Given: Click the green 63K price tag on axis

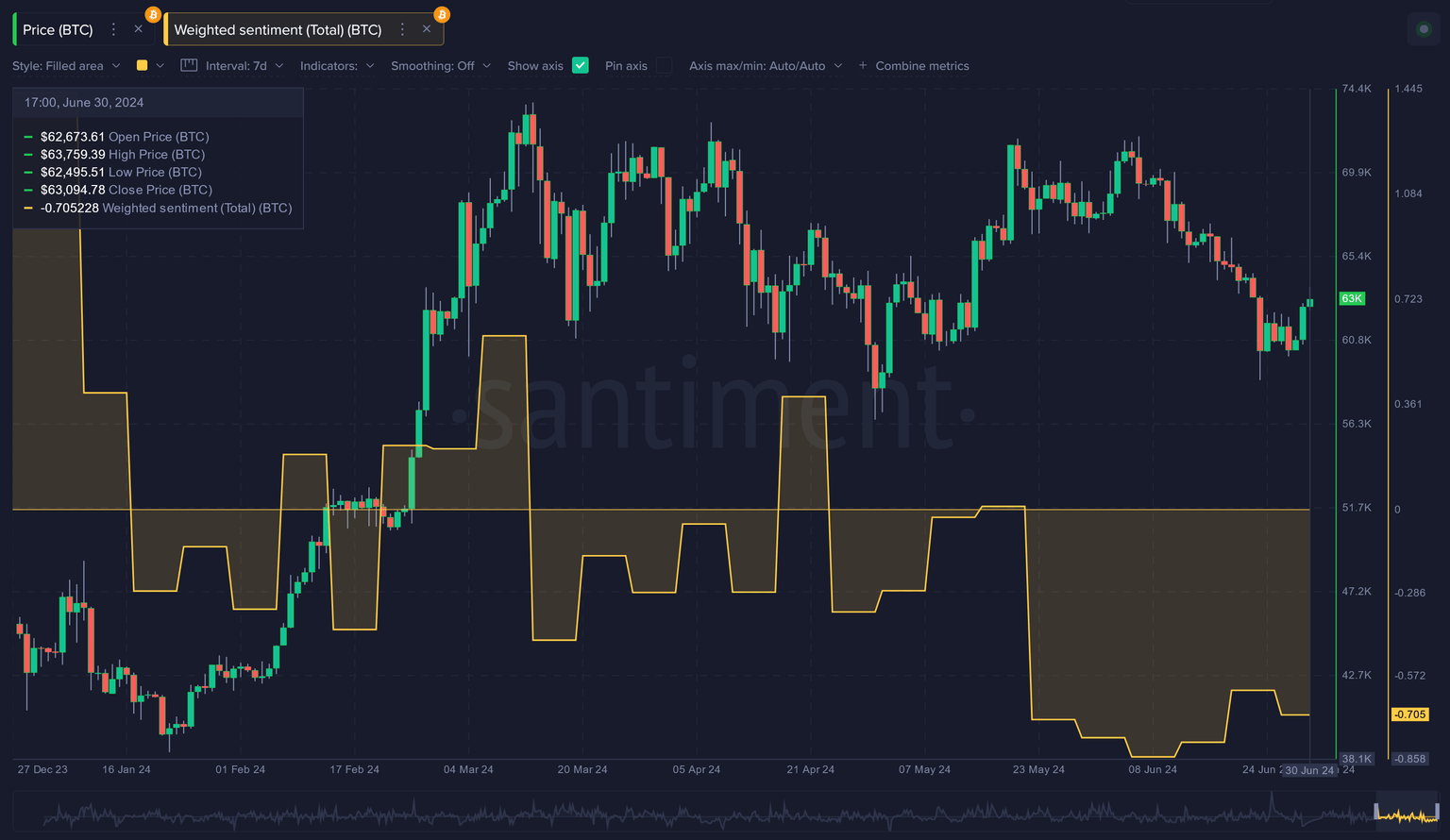Looking at the screenshot, I should (x=1352, y=298).
